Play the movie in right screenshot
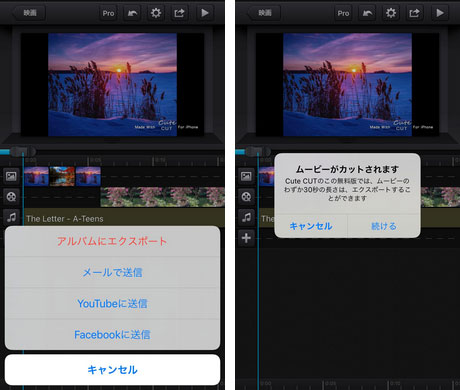 click(x=439, y=13)
